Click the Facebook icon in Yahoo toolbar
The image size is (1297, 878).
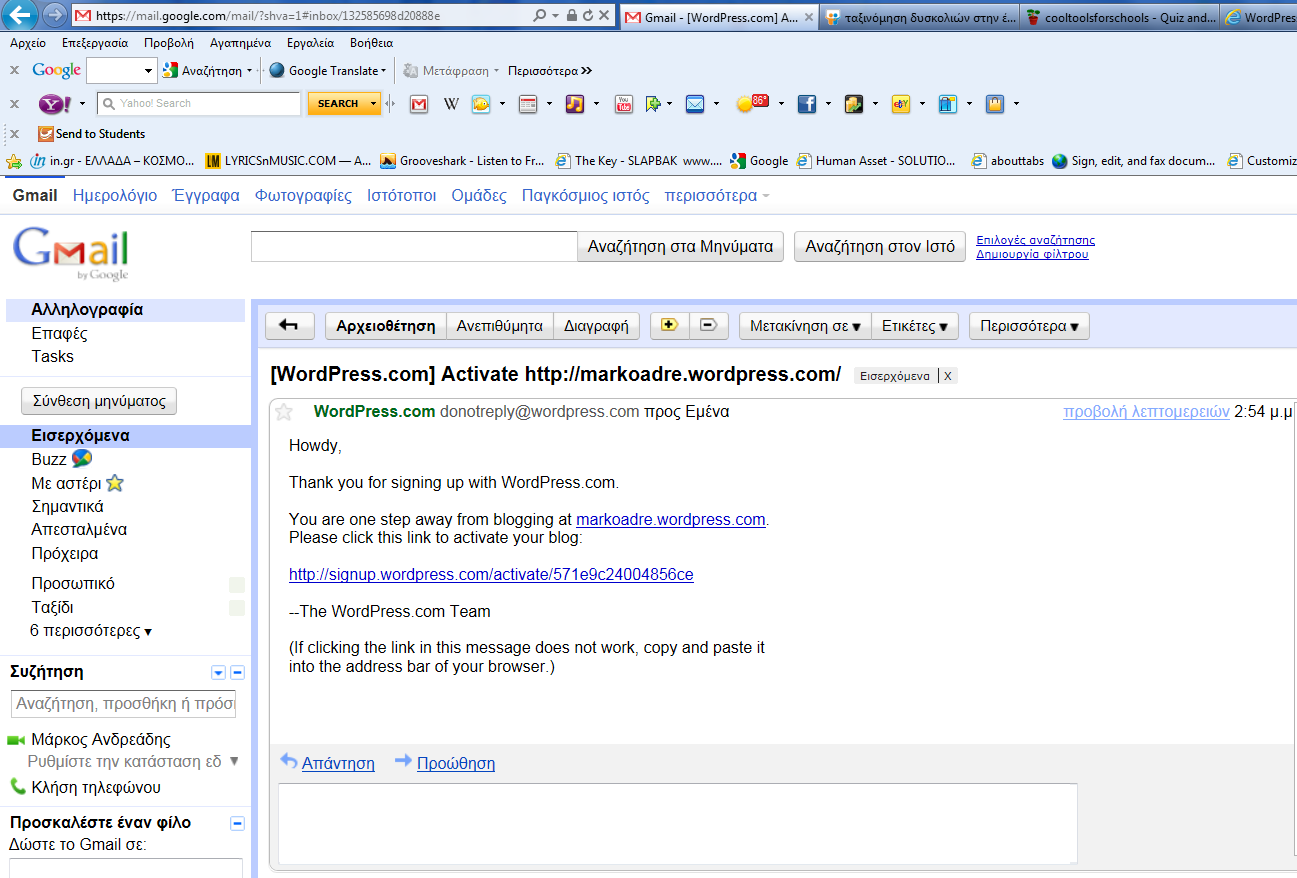pos(806,103)
